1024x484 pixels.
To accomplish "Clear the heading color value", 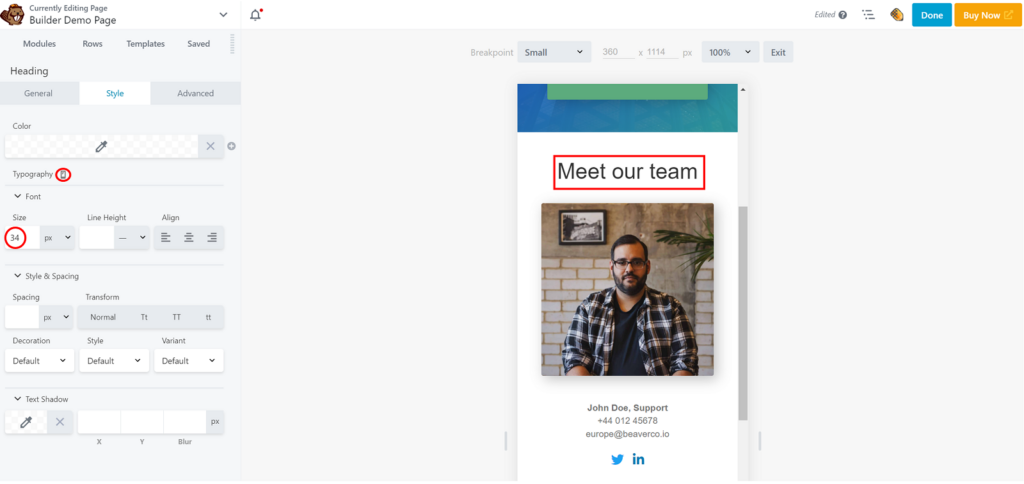I will coord(210,146).
